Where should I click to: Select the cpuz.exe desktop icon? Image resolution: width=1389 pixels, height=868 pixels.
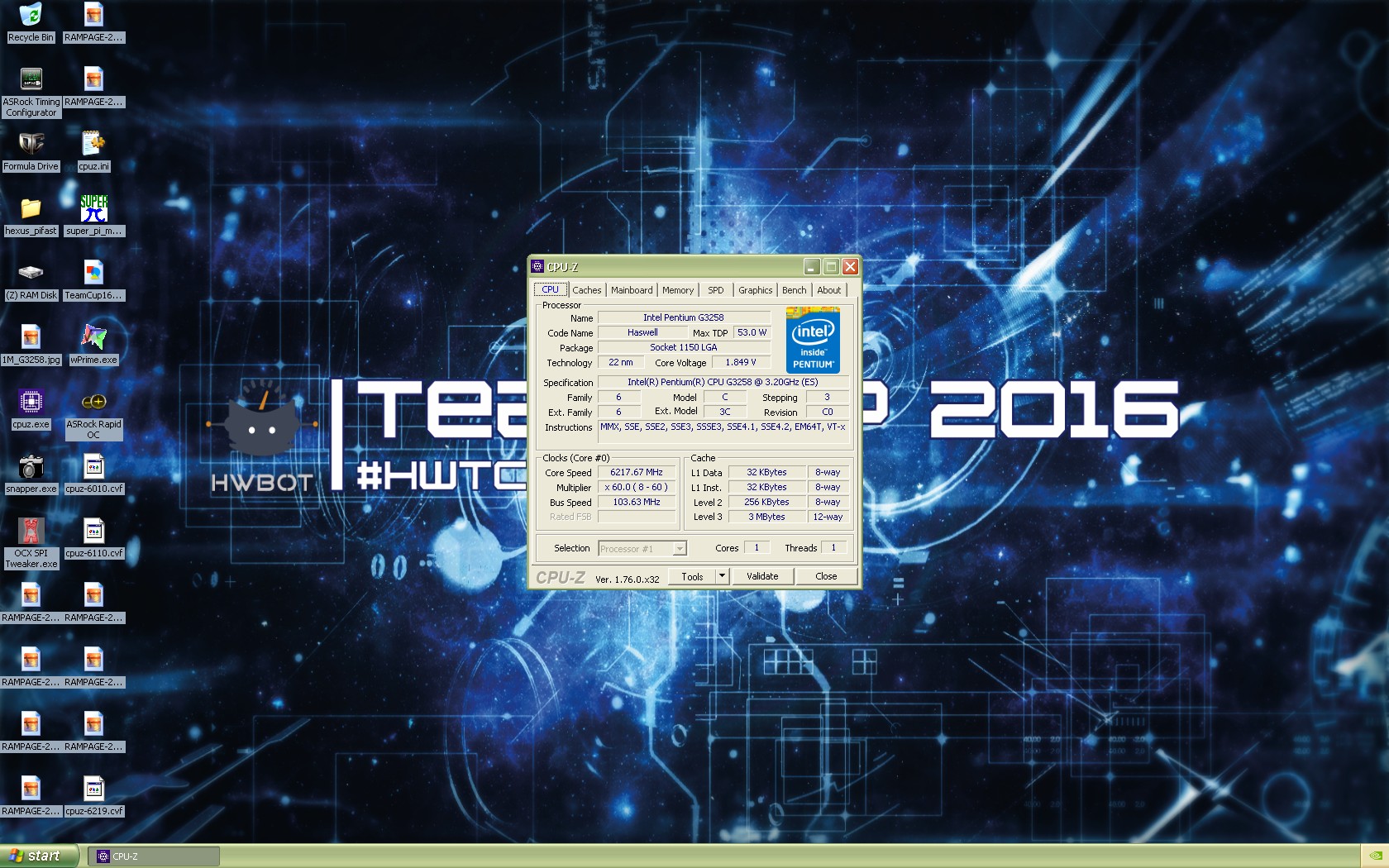click(31, 410)
